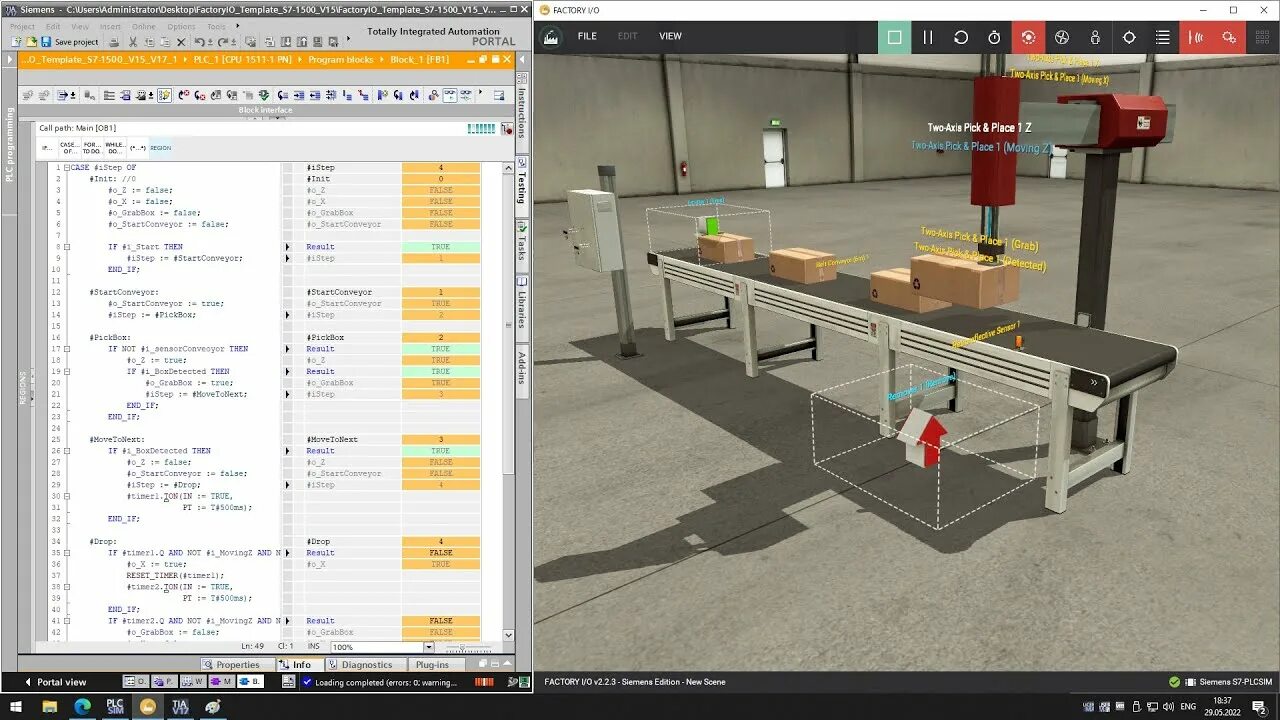Pause the Factory I/O simulation
The height and width of the screenshot is (720, 1280).
pyautogui.click(x=928, y=37)
